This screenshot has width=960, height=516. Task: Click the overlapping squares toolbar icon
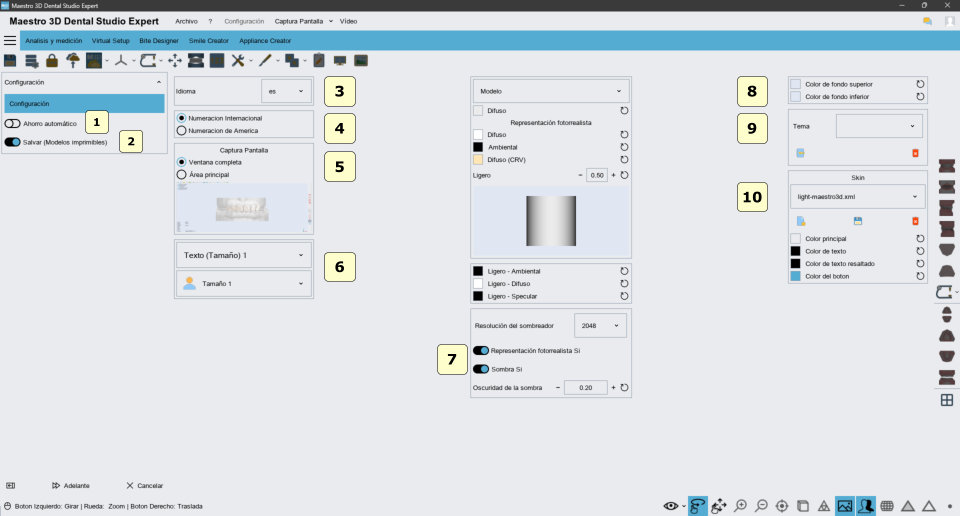(x=292, y=60)
